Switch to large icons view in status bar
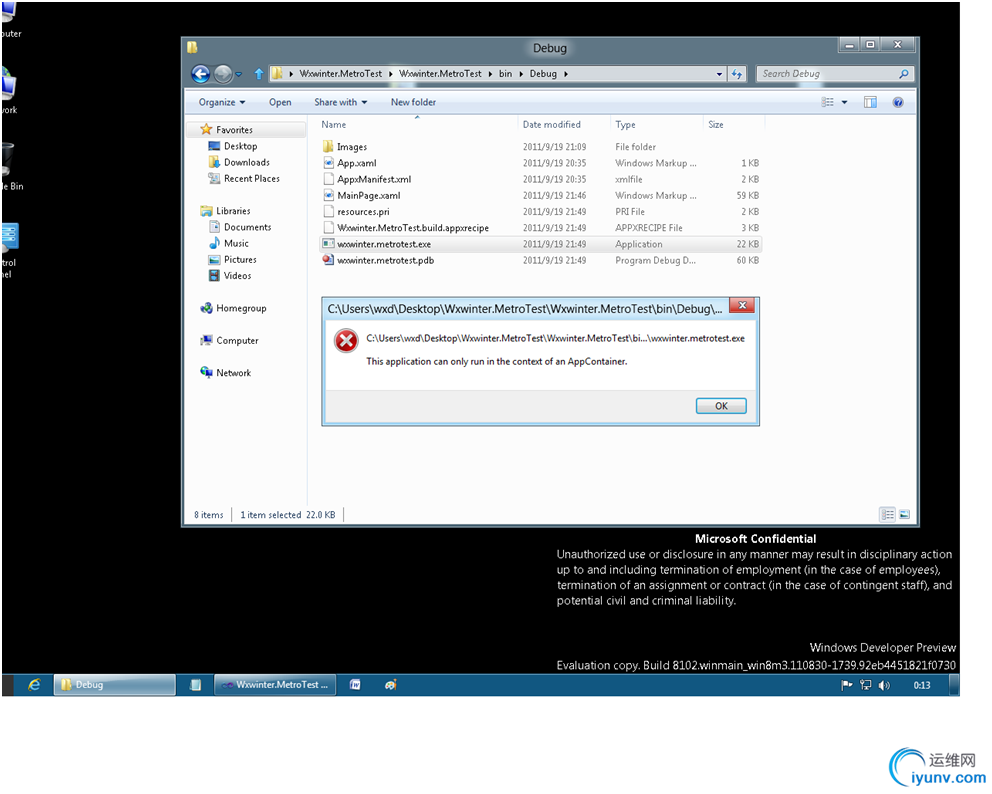 905,515
